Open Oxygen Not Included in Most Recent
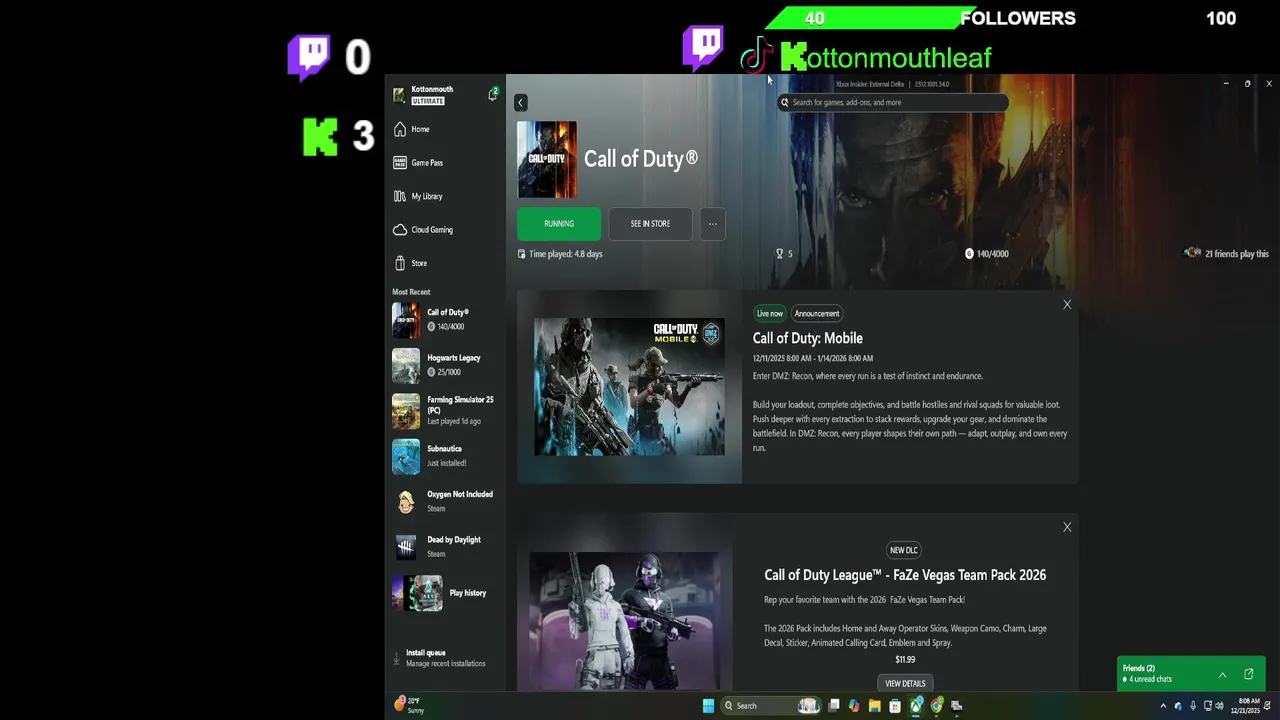 (445, 501)
